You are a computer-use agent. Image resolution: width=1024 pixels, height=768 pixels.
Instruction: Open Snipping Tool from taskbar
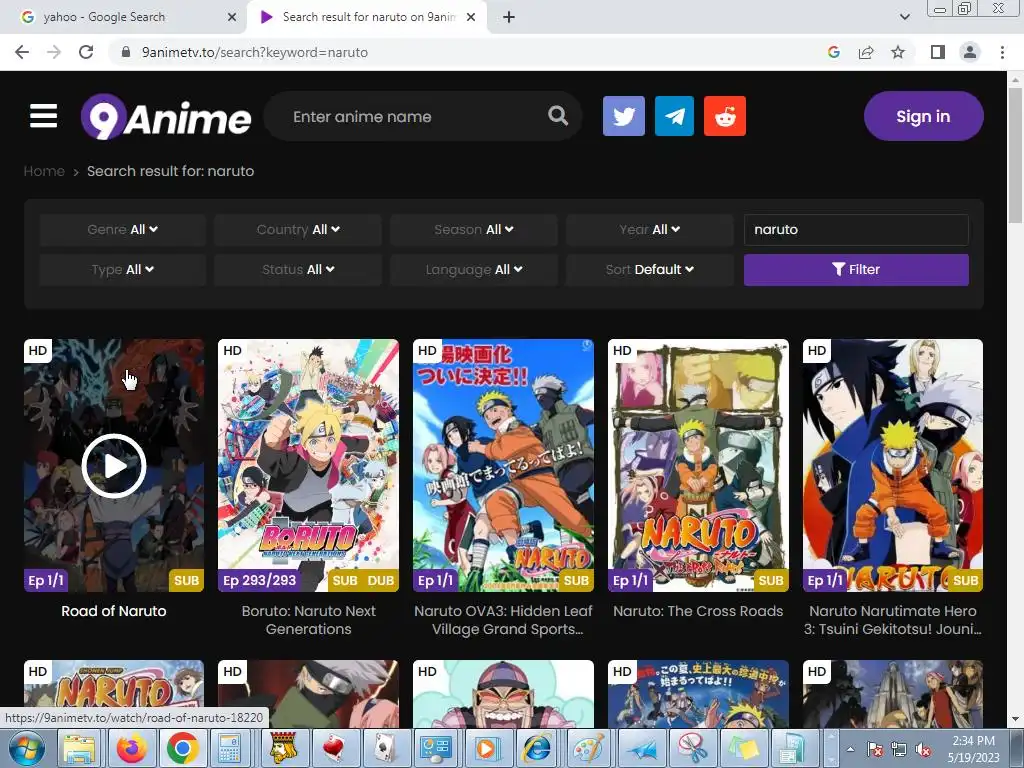click(691, 749)
